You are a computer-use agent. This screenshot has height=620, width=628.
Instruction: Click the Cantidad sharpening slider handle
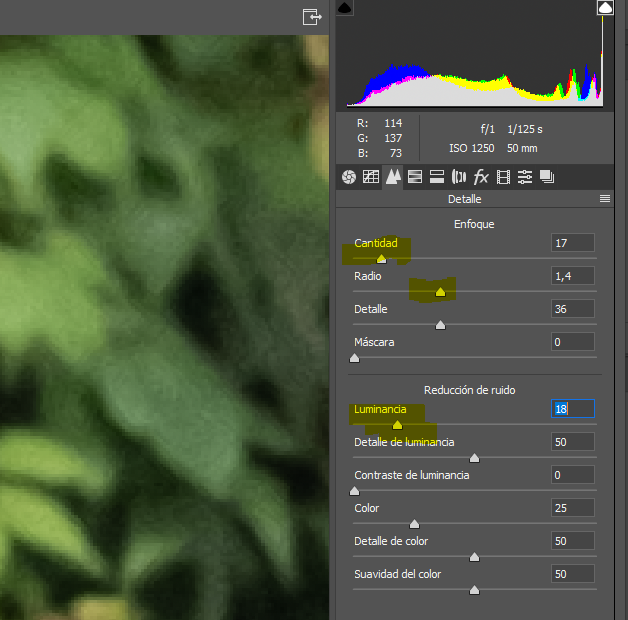click(381, 259)
